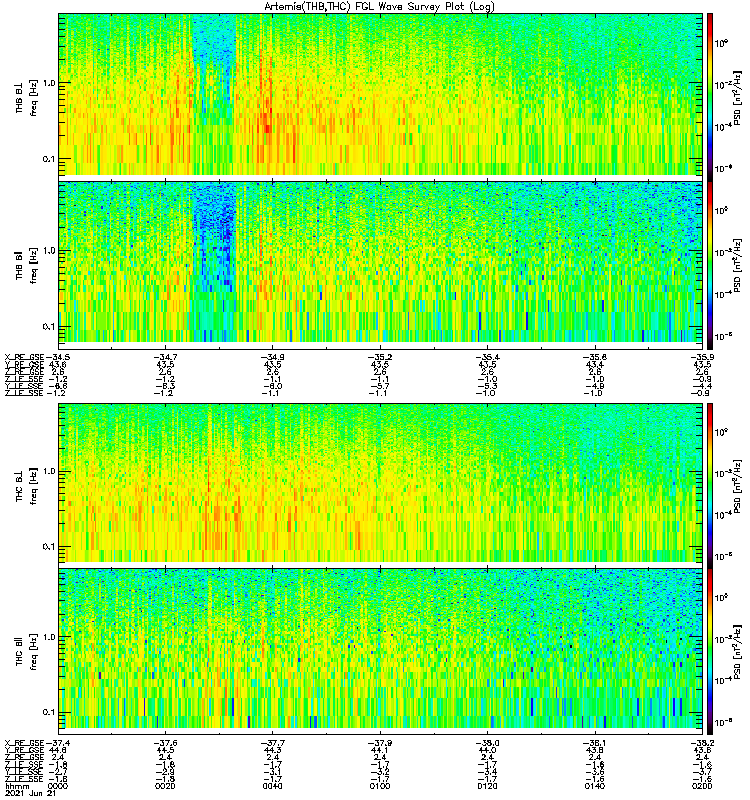Click the THB X_RE_GSE value '-35.4'
The image size is (750, 800).
point(487,357)
